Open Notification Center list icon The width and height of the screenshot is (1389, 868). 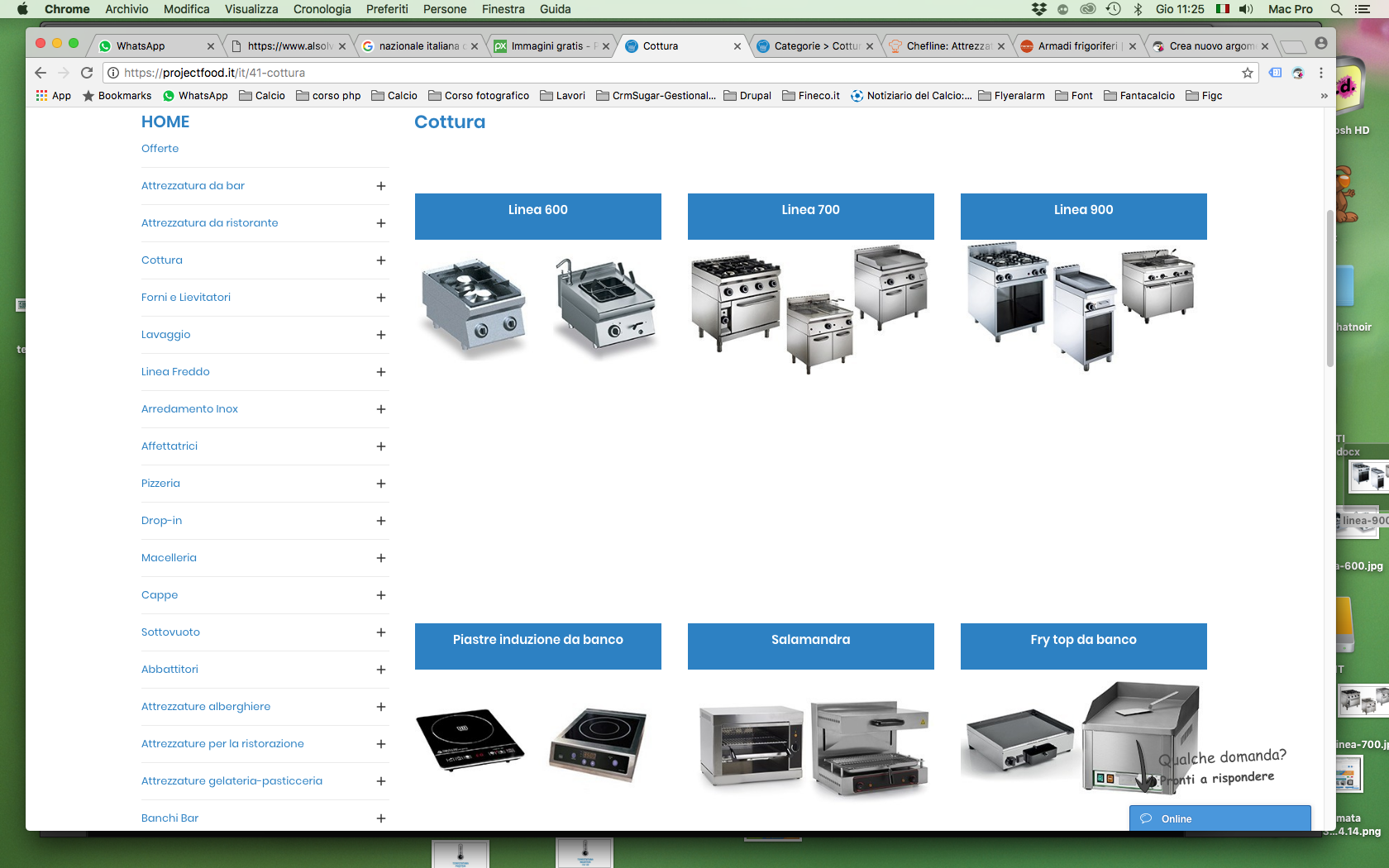(1363, 9)
